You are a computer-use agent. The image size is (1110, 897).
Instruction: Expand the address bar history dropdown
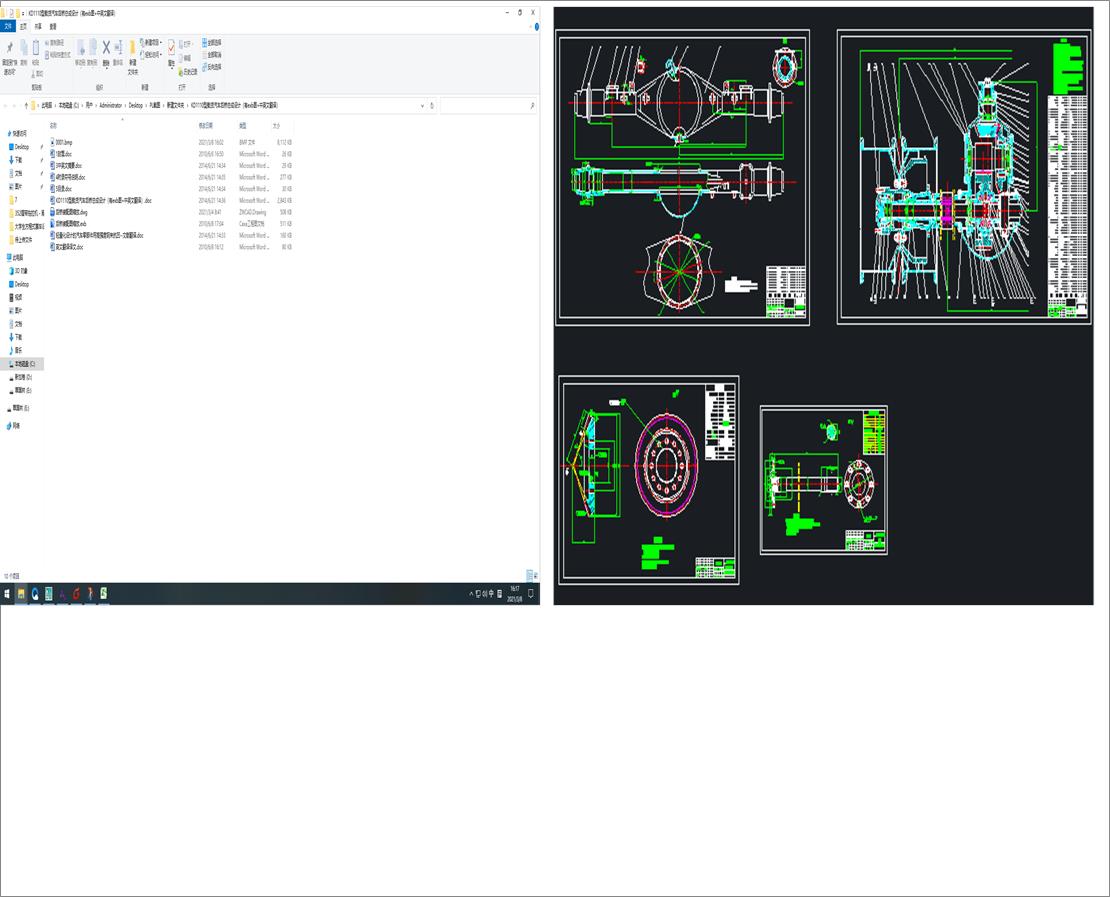click(421, 105)
